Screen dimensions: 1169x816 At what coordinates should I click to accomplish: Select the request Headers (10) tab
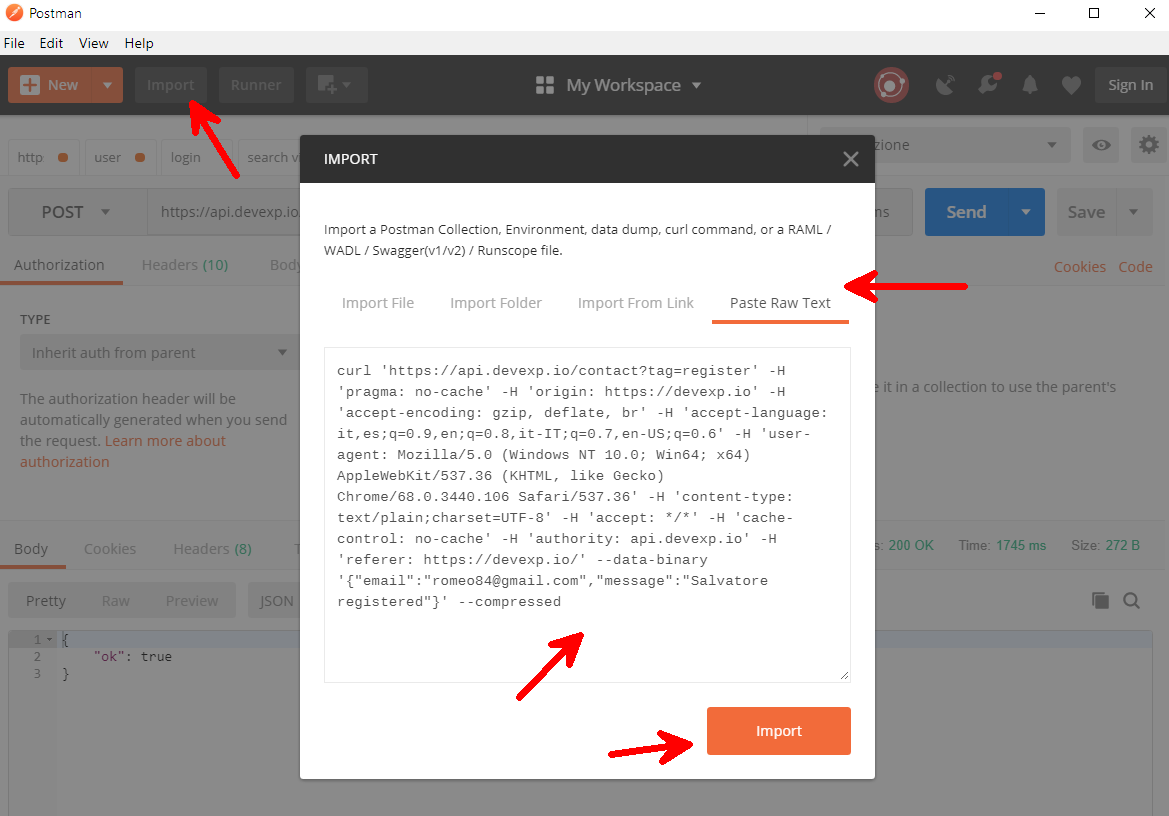pyautogui.click(x=185, y=265)
